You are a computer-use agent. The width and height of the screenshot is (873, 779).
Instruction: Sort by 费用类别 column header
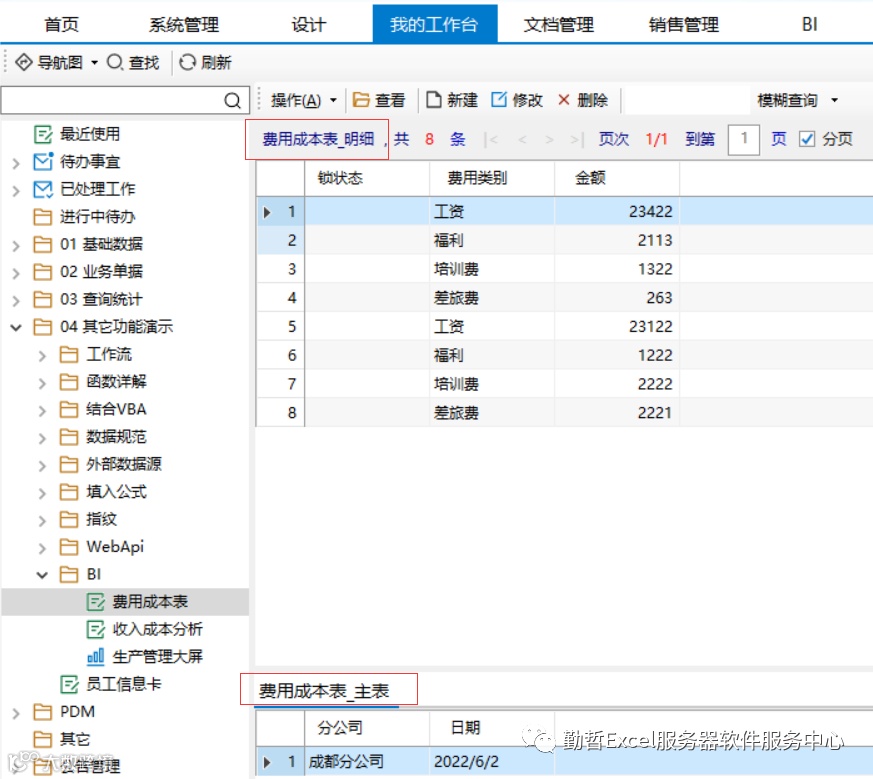click(x=492, y=178)
